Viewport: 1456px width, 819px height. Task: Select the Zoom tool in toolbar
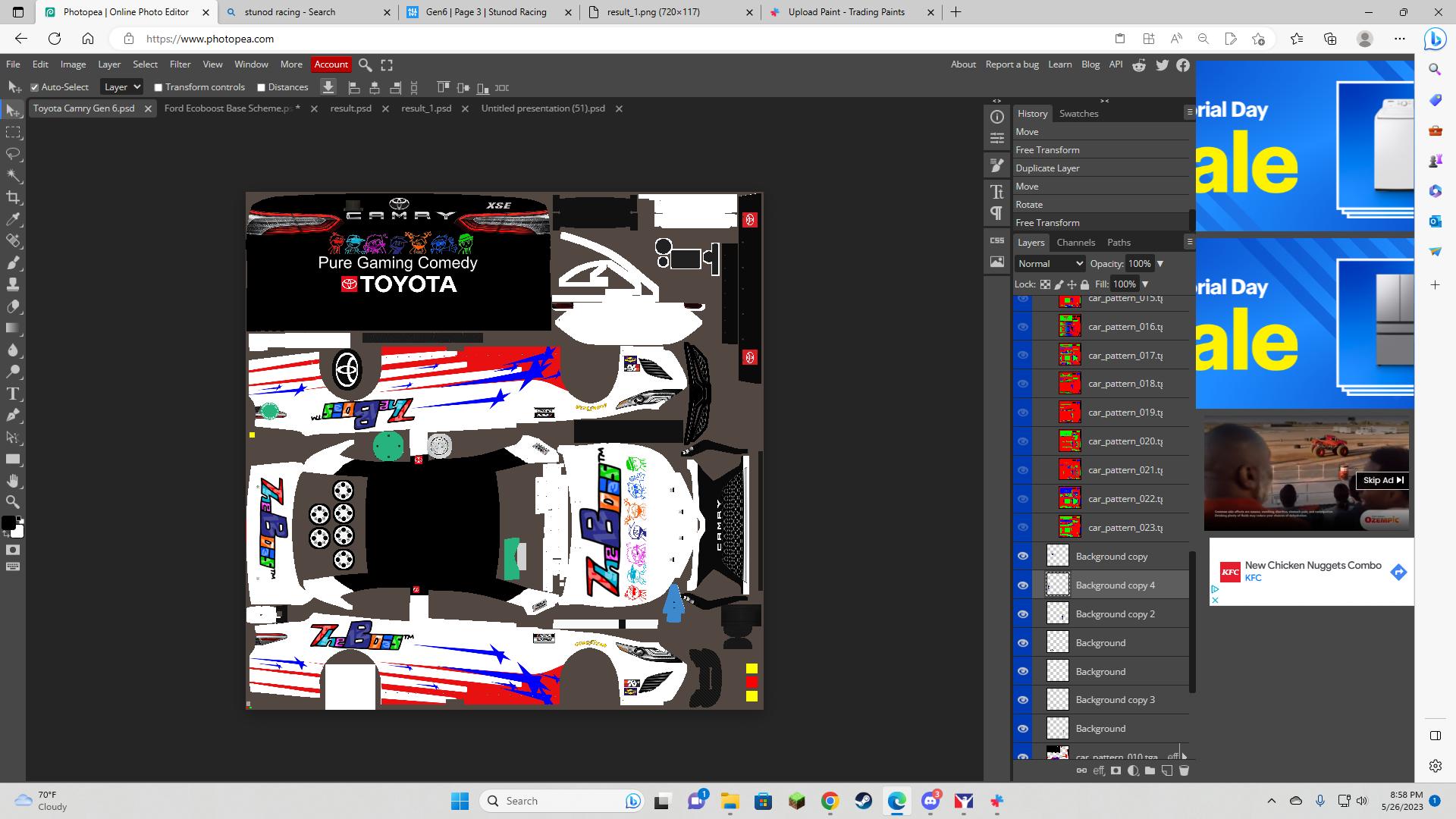pyautogui.click(x=13, y=502)
